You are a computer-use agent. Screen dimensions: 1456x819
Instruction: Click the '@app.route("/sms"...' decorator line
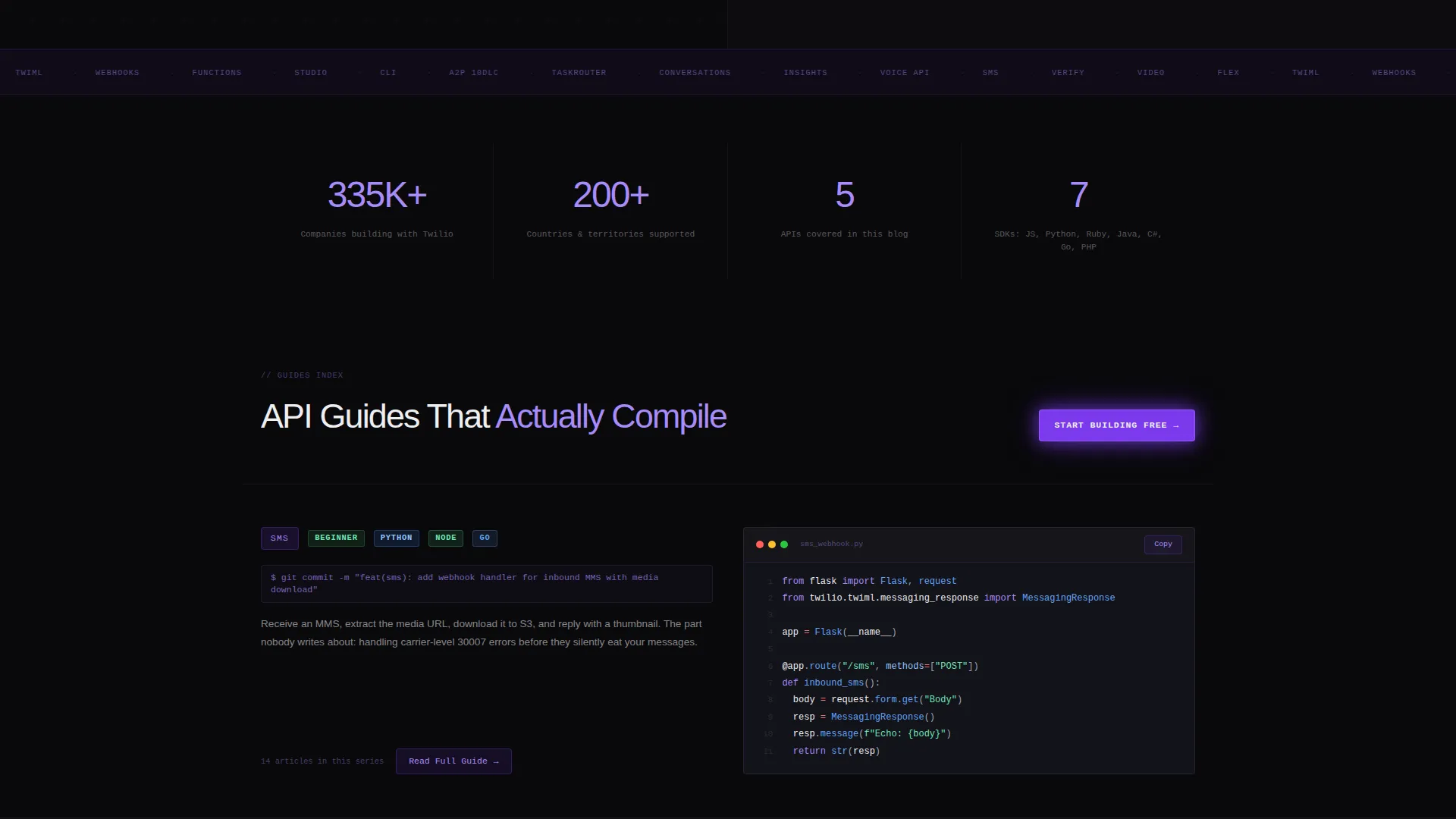pos(880,667)
